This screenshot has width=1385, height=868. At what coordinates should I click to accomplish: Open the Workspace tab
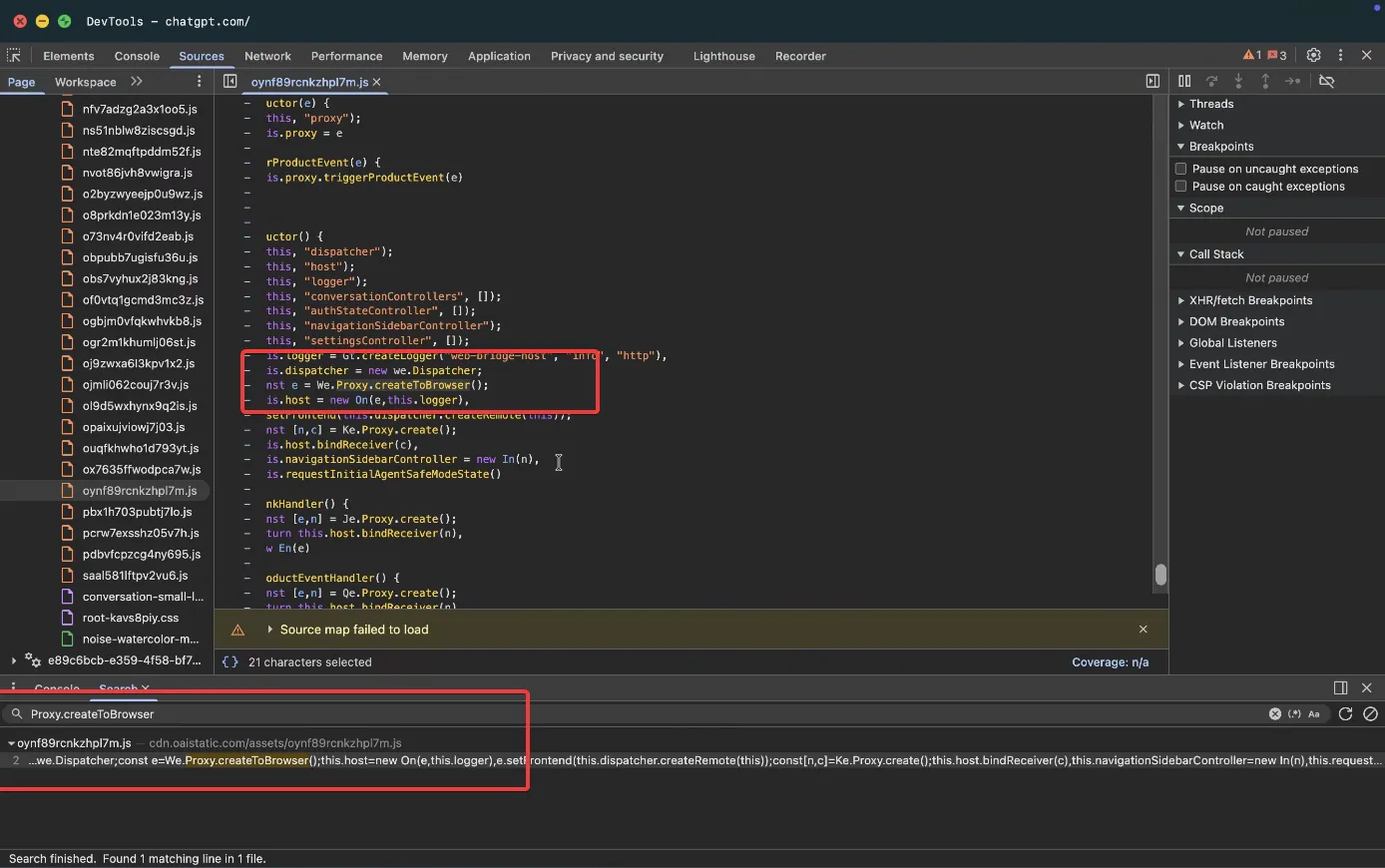point(85,82)
